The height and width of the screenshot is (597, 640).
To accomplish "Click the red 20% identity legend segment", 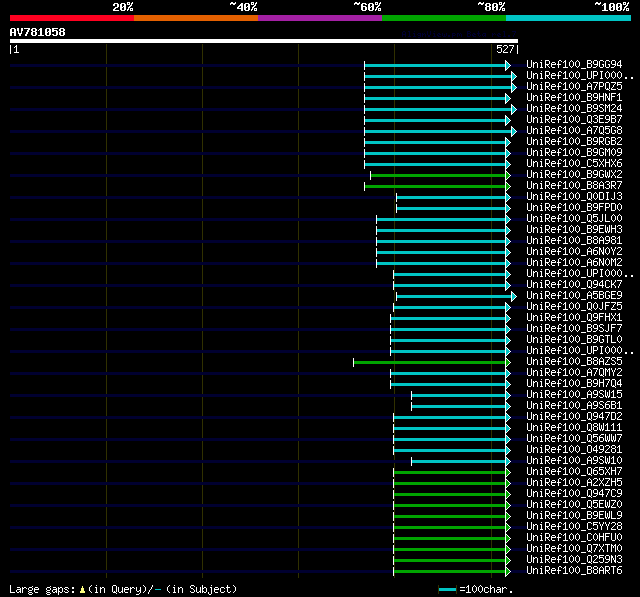I will (72, 18).
